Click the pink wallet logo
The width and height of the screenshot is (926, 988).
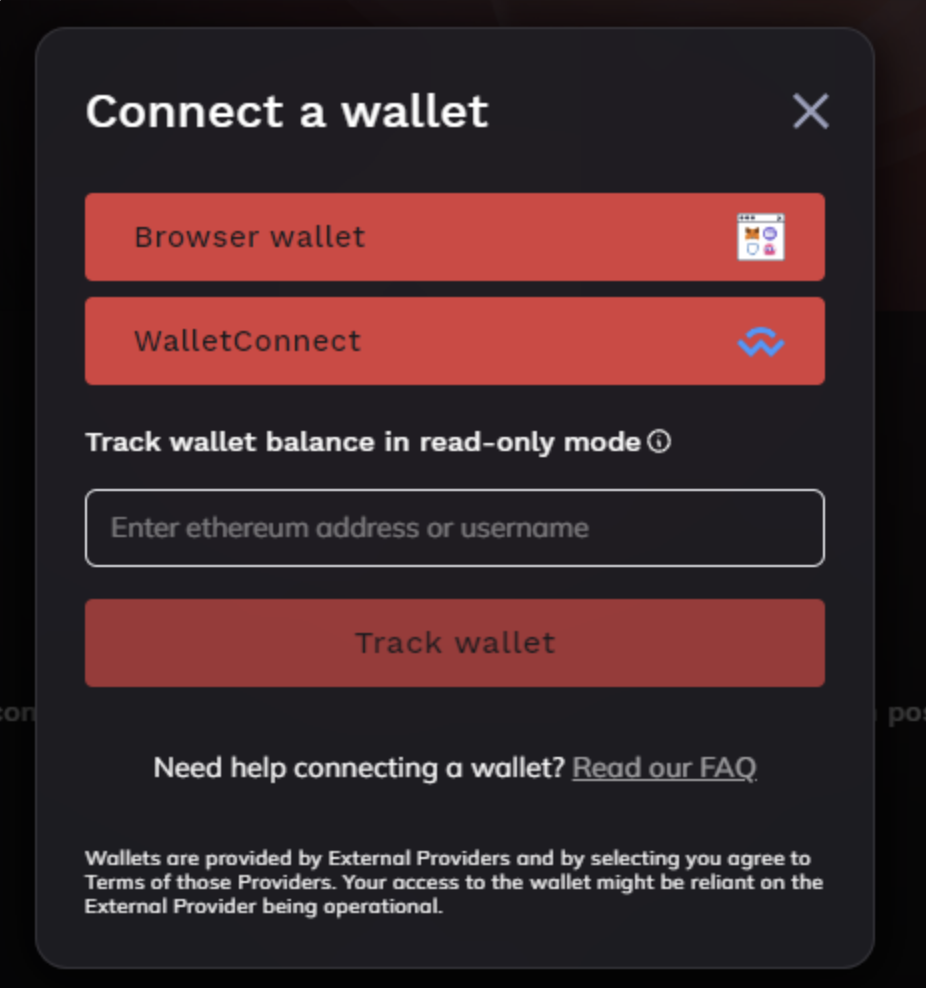(x=769, y=250)
